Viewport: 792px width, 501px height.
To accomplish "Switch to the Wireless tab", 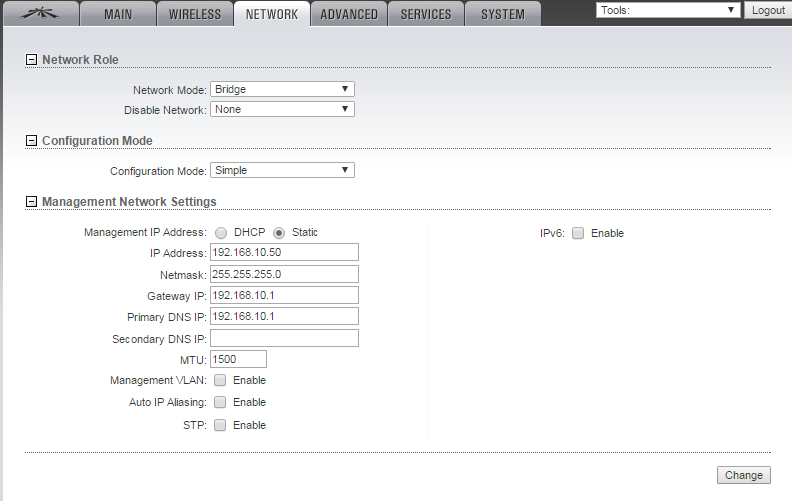I will (x=195, y=14).
